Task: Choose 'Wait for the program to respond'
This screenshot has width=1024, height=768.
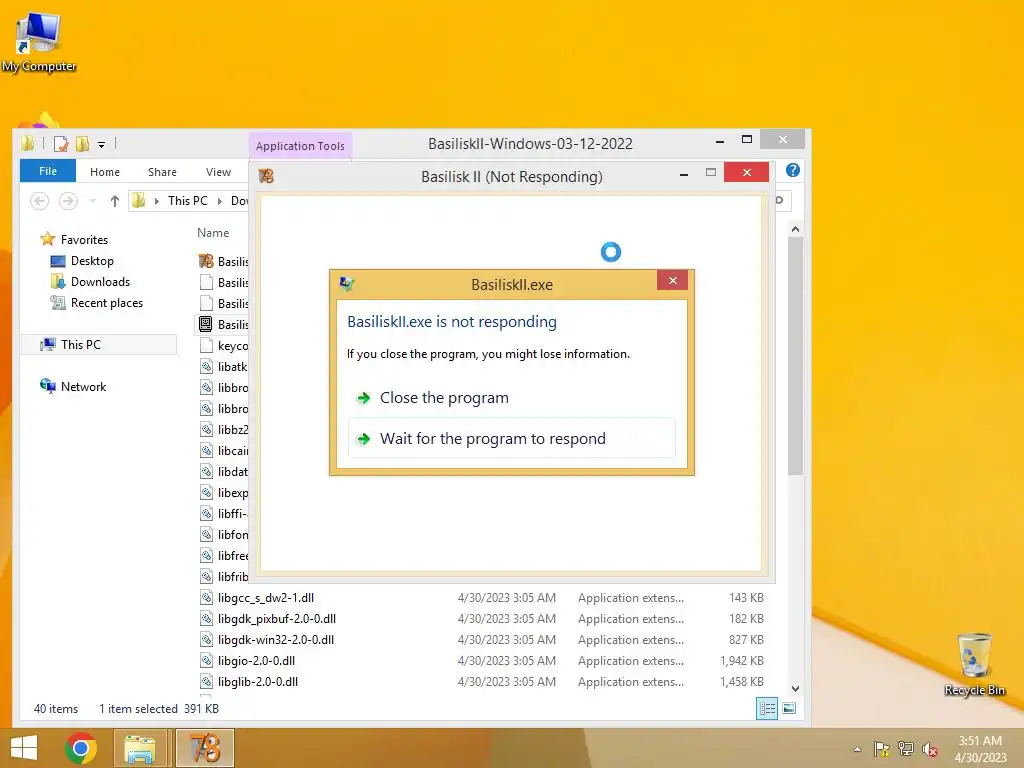Action: pyautogui.click(x=512, y=438)
